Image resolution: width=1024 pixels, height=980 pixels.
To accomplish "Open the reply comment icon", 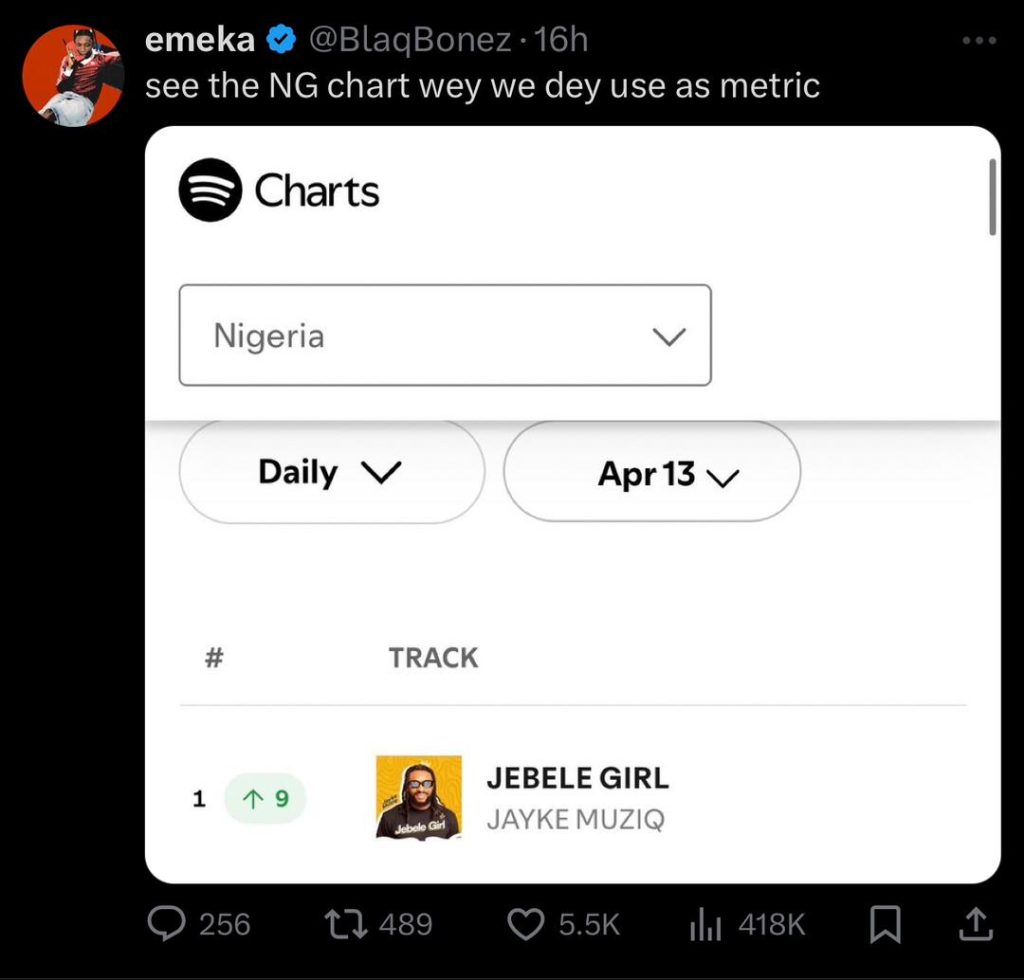I will (166, 924).
